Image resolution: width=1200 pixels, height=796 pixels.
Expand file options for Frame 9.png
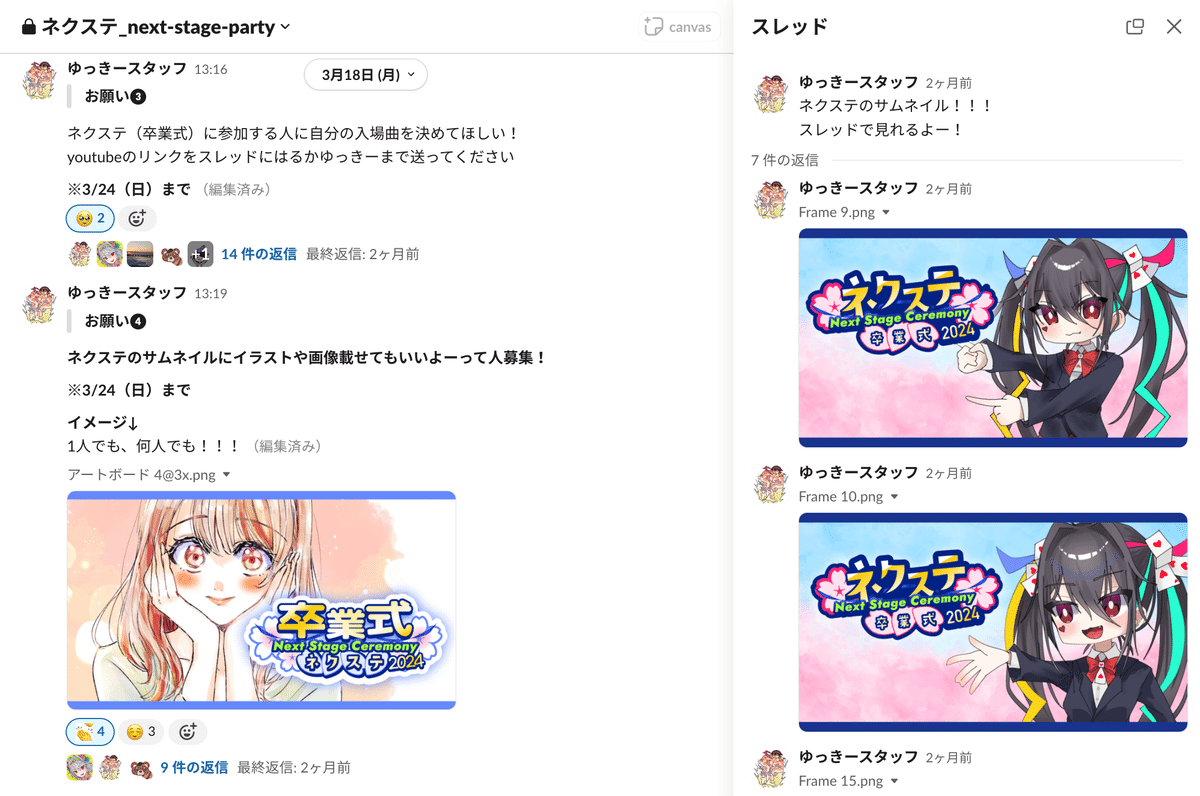coord(885,213)
